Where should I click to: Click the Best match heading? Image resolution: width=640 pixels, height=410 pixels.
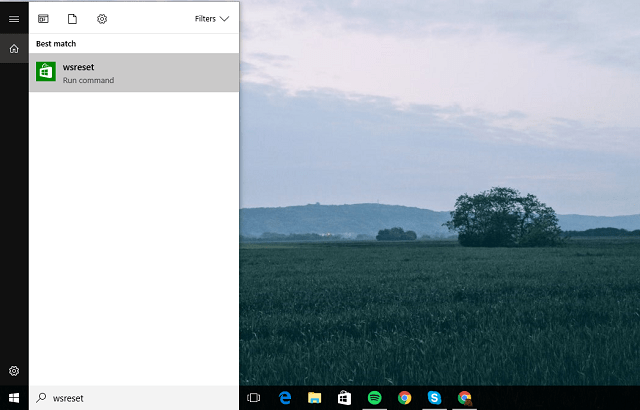click(x=56, y=44)
